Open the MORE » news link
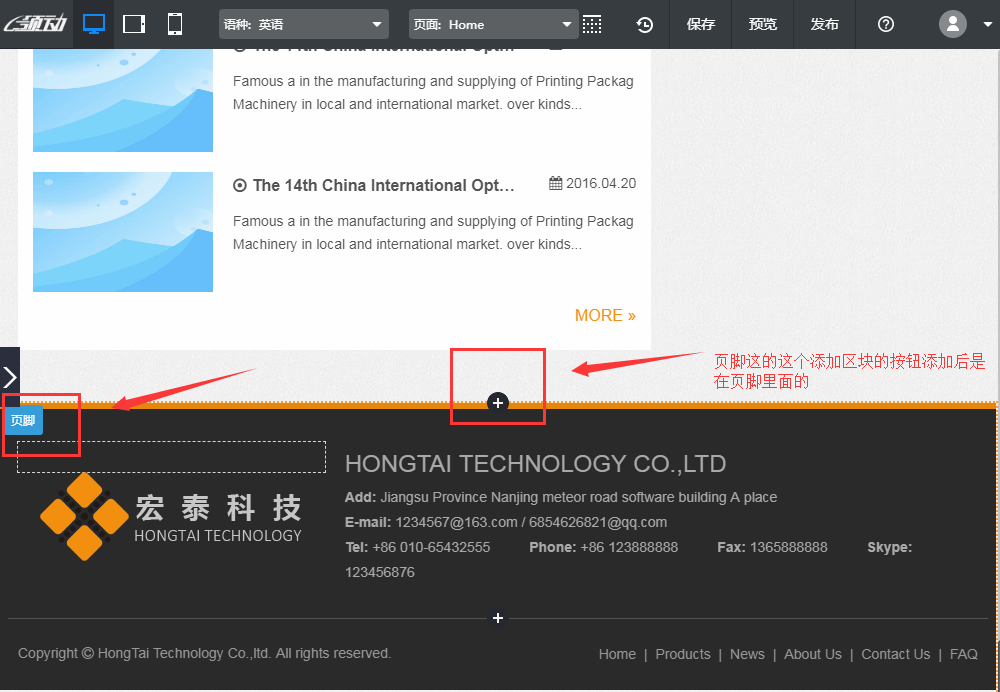Viewport: 1000px width, 692px height. [x=605, y=315]
